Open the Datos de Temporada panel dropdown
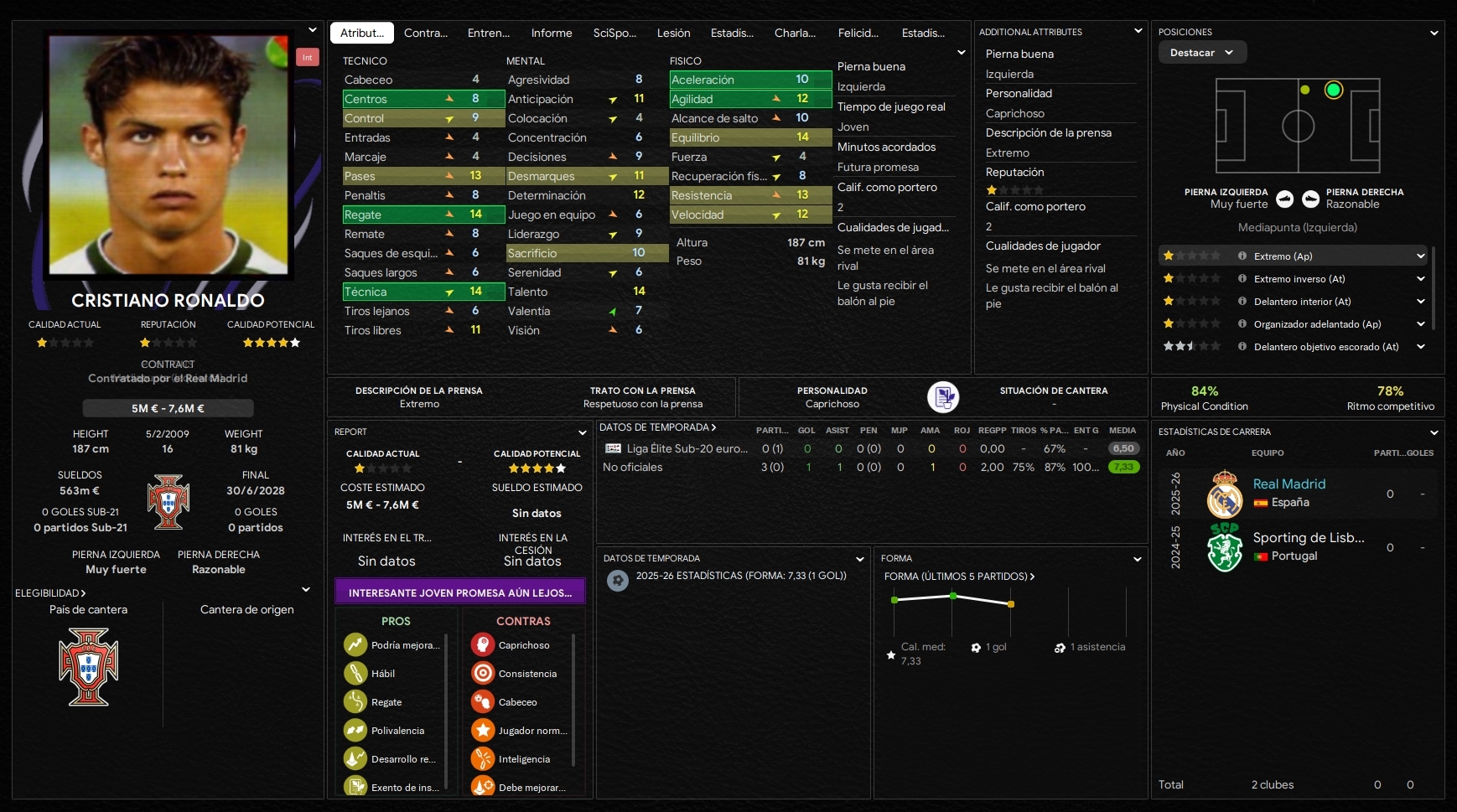 coord(860,559)
